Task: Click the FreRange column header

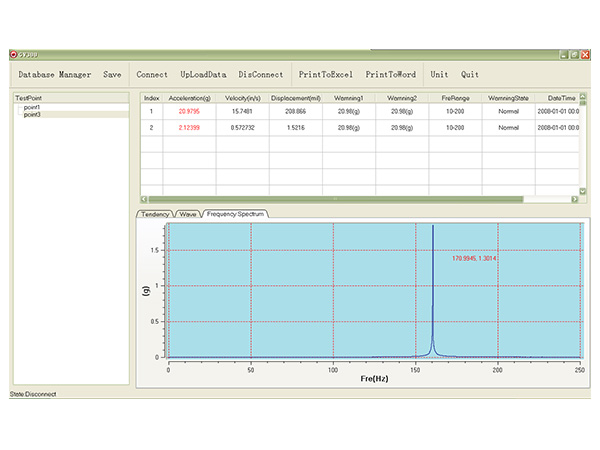Action: (455, 98)
